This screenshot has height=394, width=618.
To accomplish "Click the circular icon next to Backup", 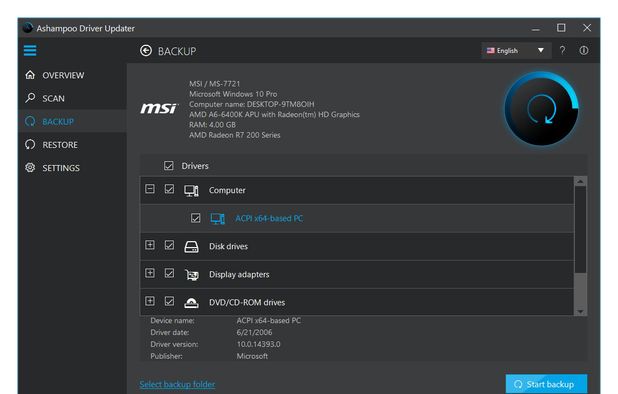I will (x=30, y=121).
